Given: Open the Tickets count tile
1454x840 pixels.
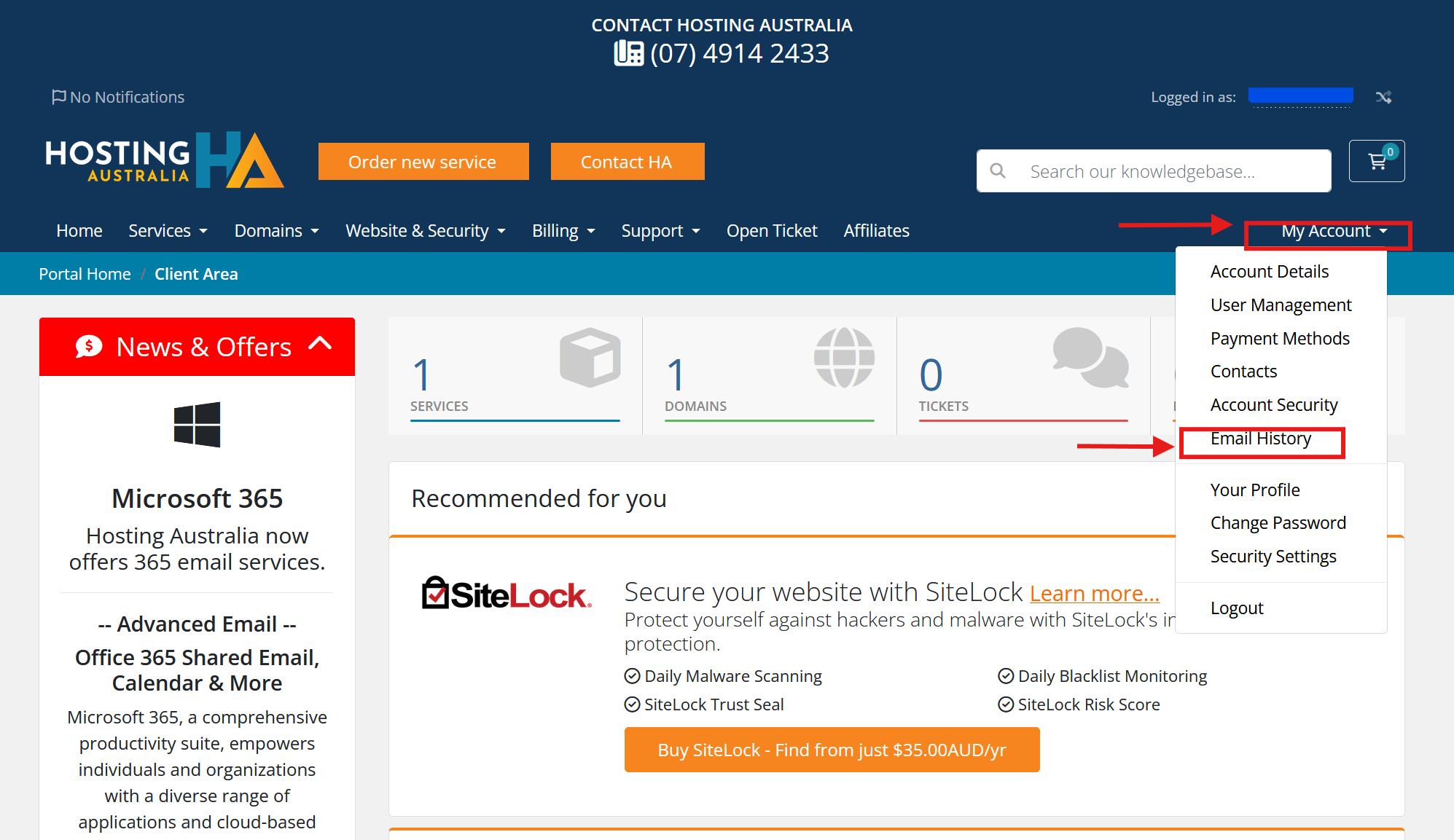Looking at the screenshot, I should pyautogui.click(x=1023, y=376).
